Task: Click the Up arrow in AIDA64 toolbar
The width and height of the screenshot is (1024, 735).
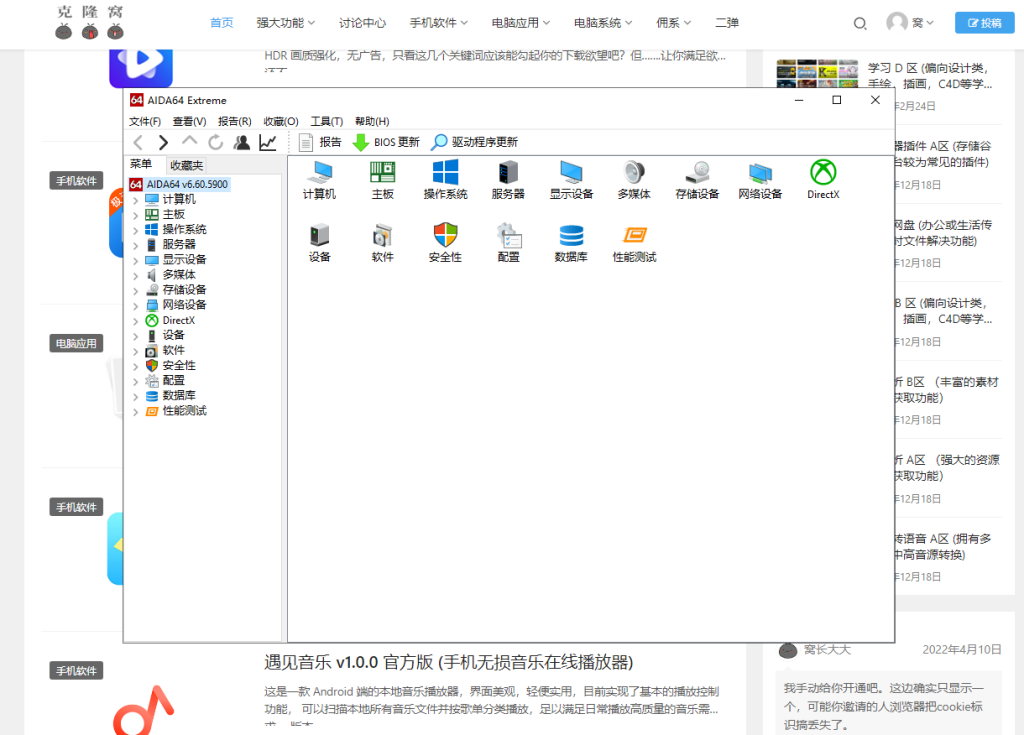Action: coord(189,141)
